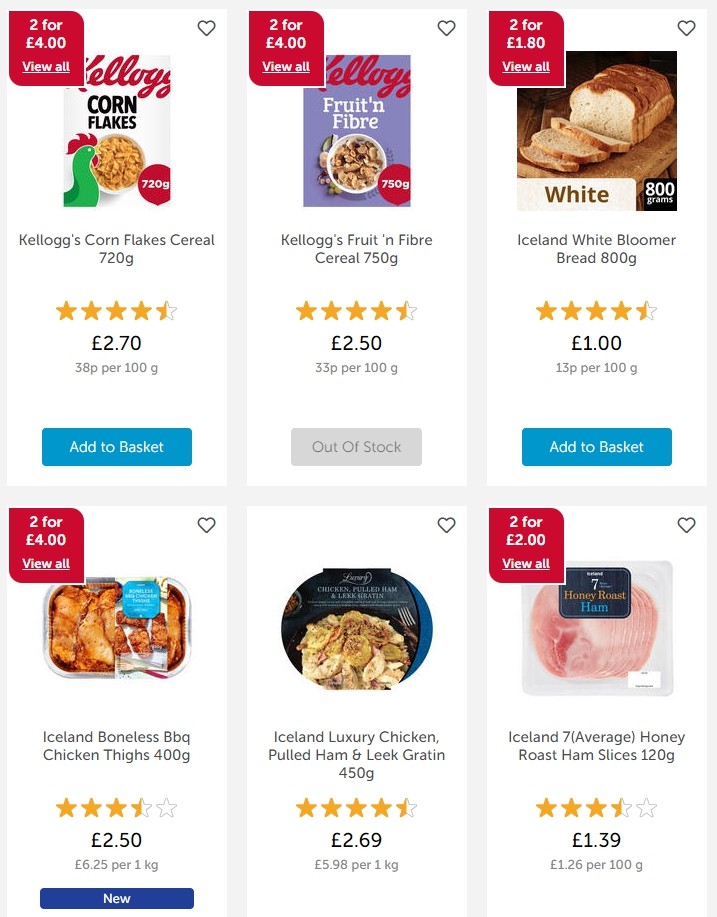Open the Honey Roast Ham product image
The width and height of the screenshot is (717, 917).
point(596,629)
